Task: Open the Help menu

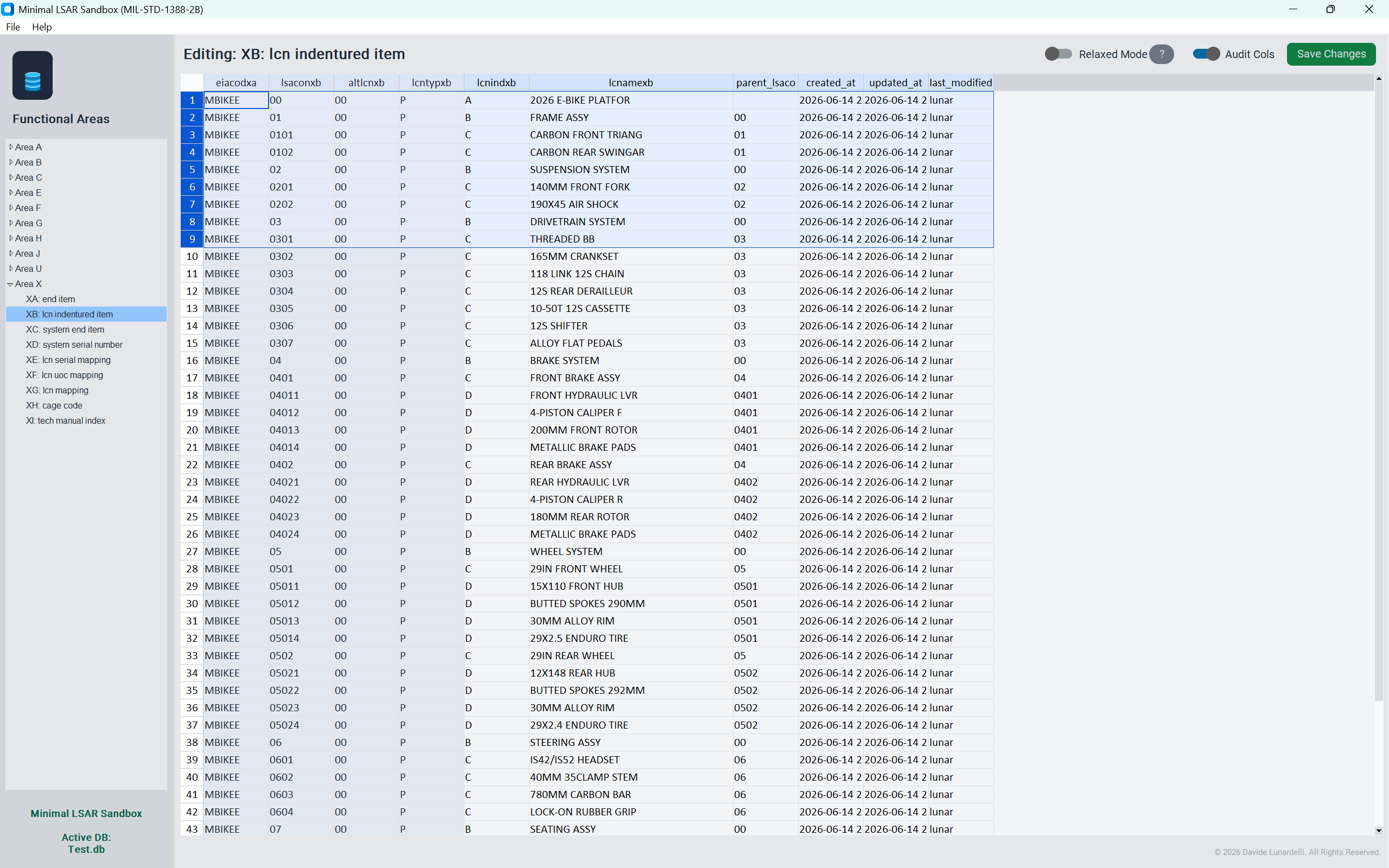Action: 42,27
